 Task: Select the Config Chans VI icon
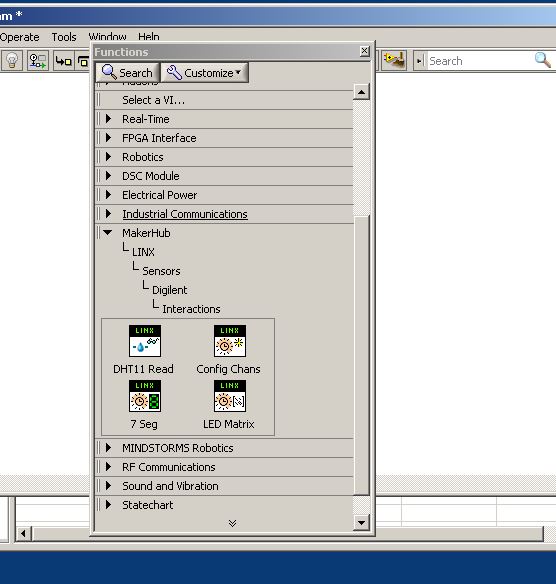point(230,341)
